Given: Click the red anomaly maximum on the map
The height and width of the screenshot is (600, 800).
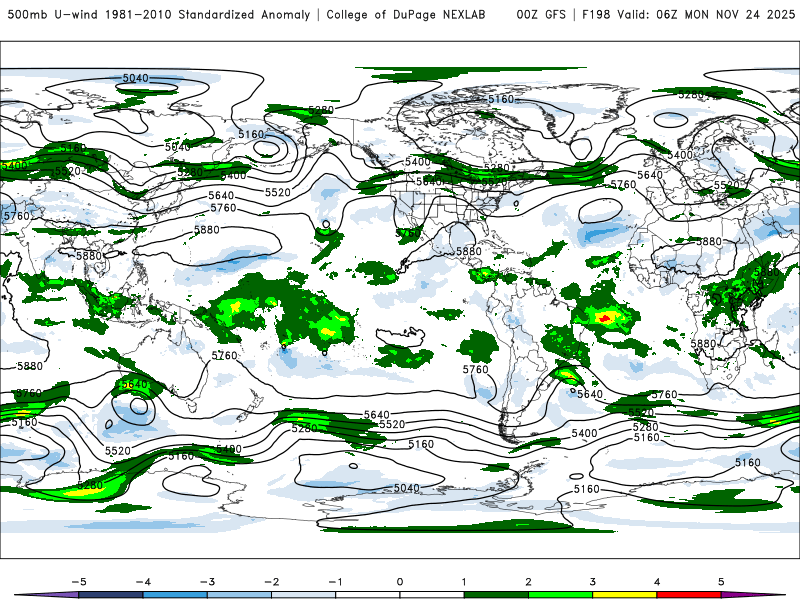Looking at the screenshot, I should click(605, 318).
